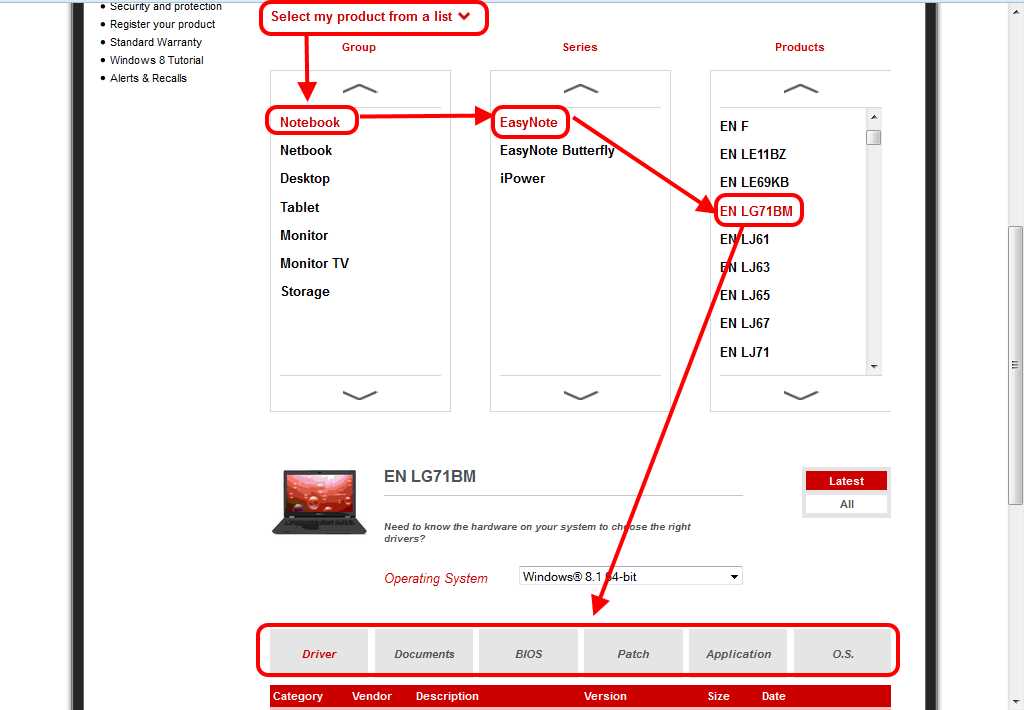Click the Group list down chevron
This screenshot has width=1024, height=710.
coord(360,395)
